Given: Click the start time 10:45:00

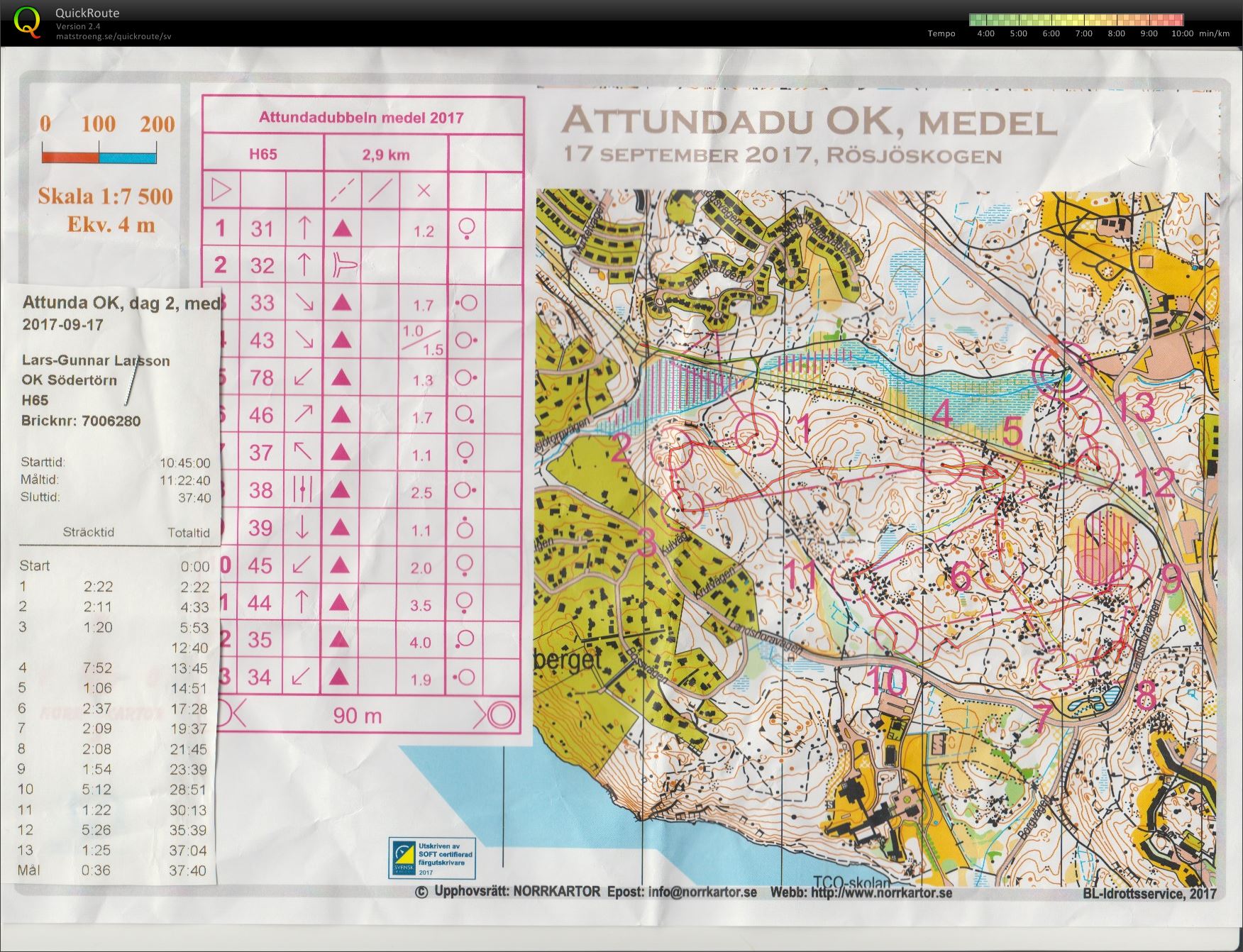Looking at the screenshot, I should tap(185, 463).
